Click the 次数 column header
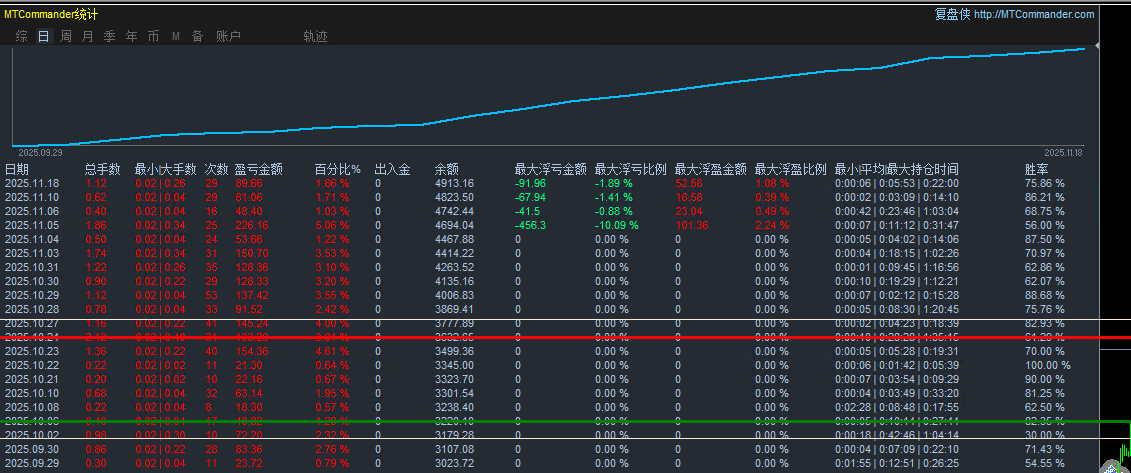1131x473 pixels. pyautogui.click(x=216, y=169)
